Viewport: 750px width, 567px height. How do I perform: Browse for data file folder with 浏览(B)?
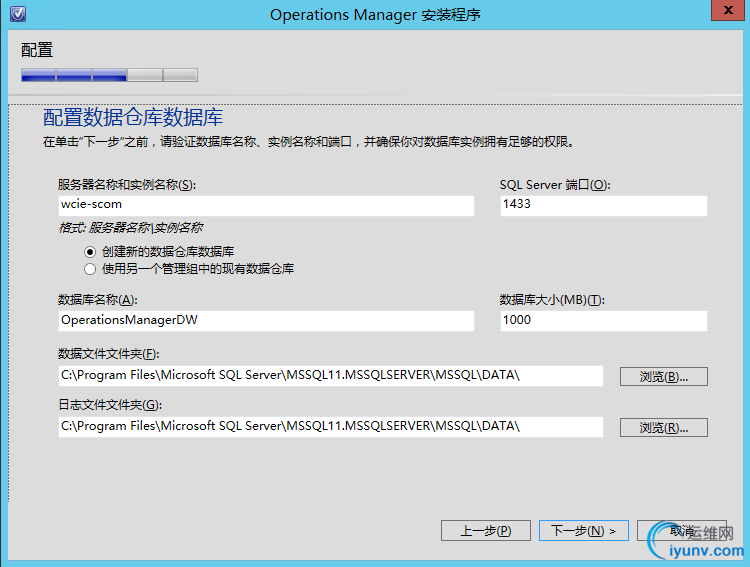coord(664,377)
